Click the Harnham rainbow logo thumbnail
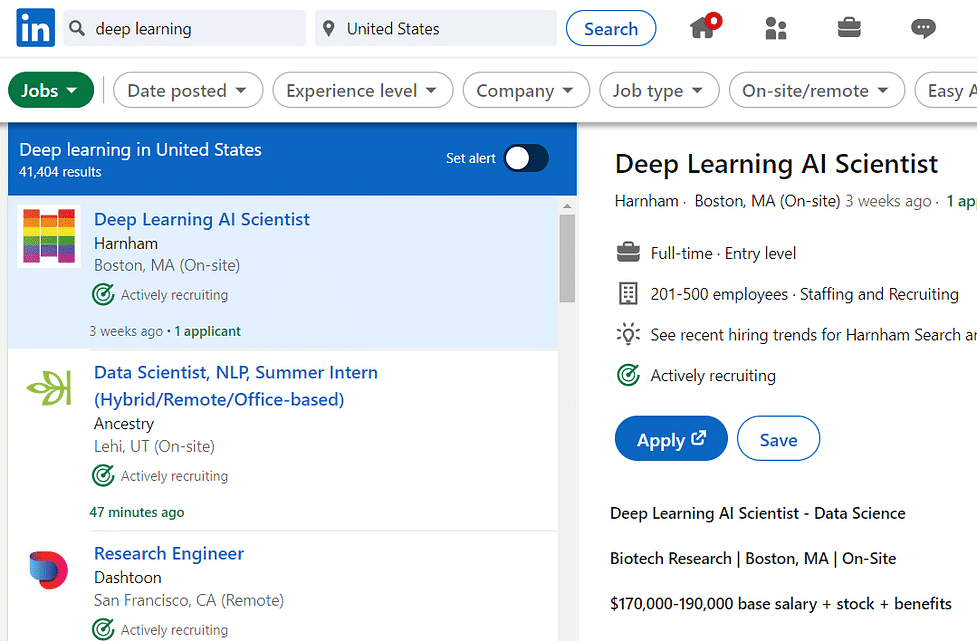977x641 pixels. (49, 236)
